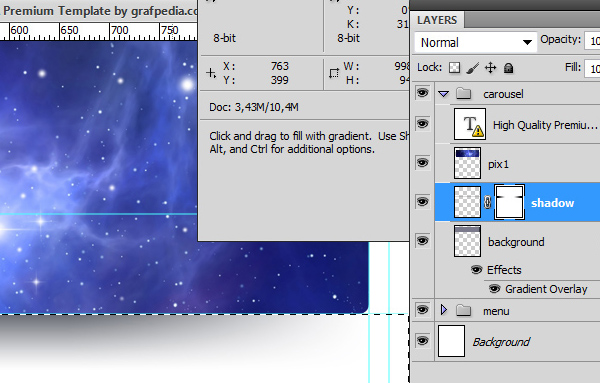This screenshot has height=383, width=600.
Task: Hide the High Quality Premium text layer
Action: click(422, 124)
